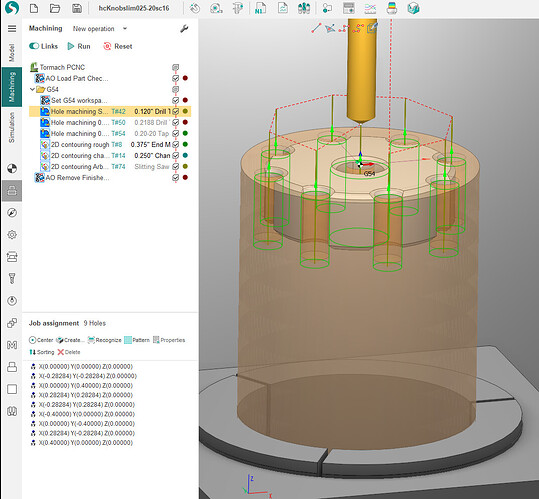Click the red Delete X icon
The height and width of the screenshot is (499, 539).
[x=61, y=352]
